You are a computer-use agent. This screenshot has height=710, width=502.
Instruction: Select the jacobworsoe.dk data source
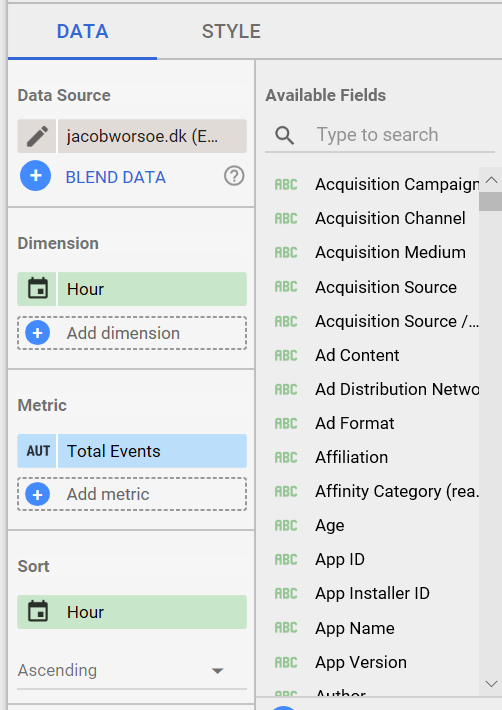pyautogui.click(x=152, y=136)
